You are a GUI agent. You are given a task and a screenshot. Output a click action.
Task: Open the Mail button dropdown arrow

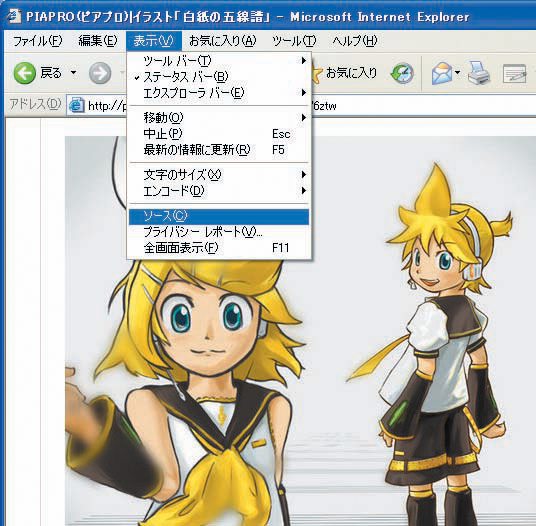coord(458,72)
